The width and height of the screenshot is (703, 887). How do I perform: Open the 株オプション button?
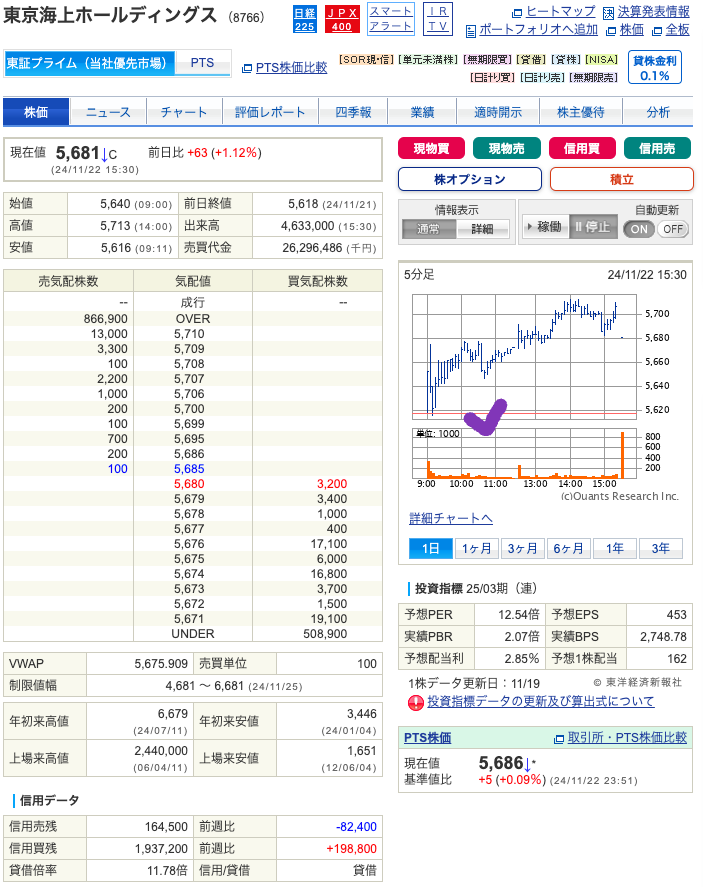469,179
